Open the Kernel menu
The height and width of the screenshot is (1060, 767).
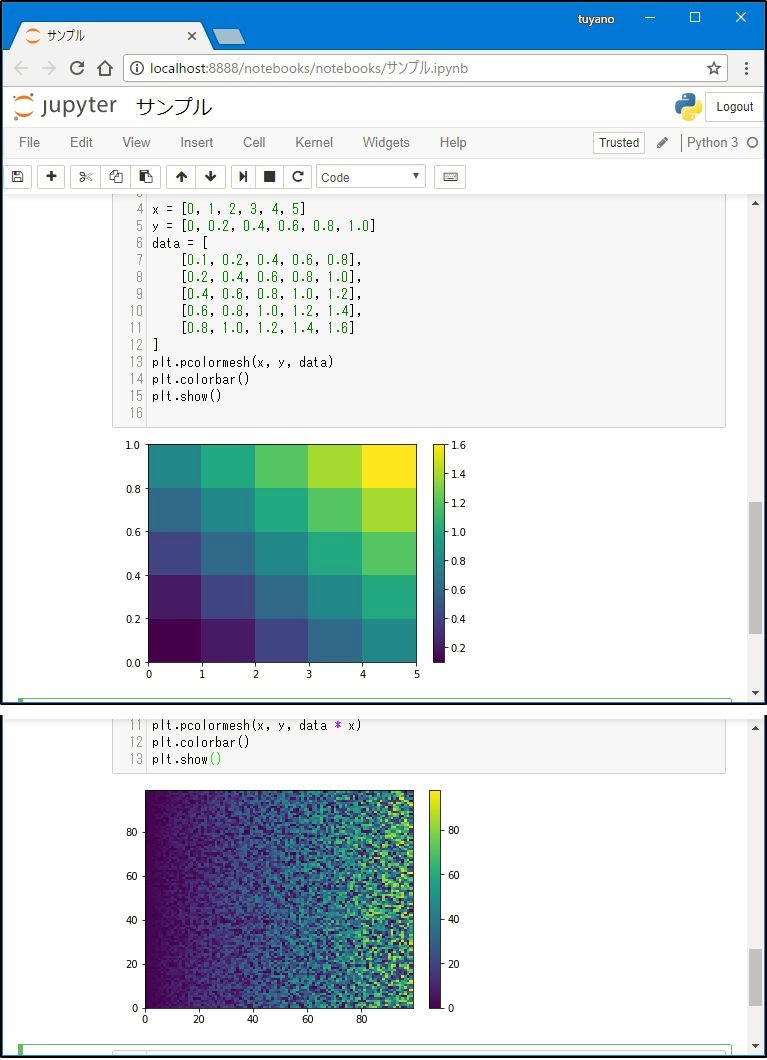pyautogui.click(x=314, y=143)
